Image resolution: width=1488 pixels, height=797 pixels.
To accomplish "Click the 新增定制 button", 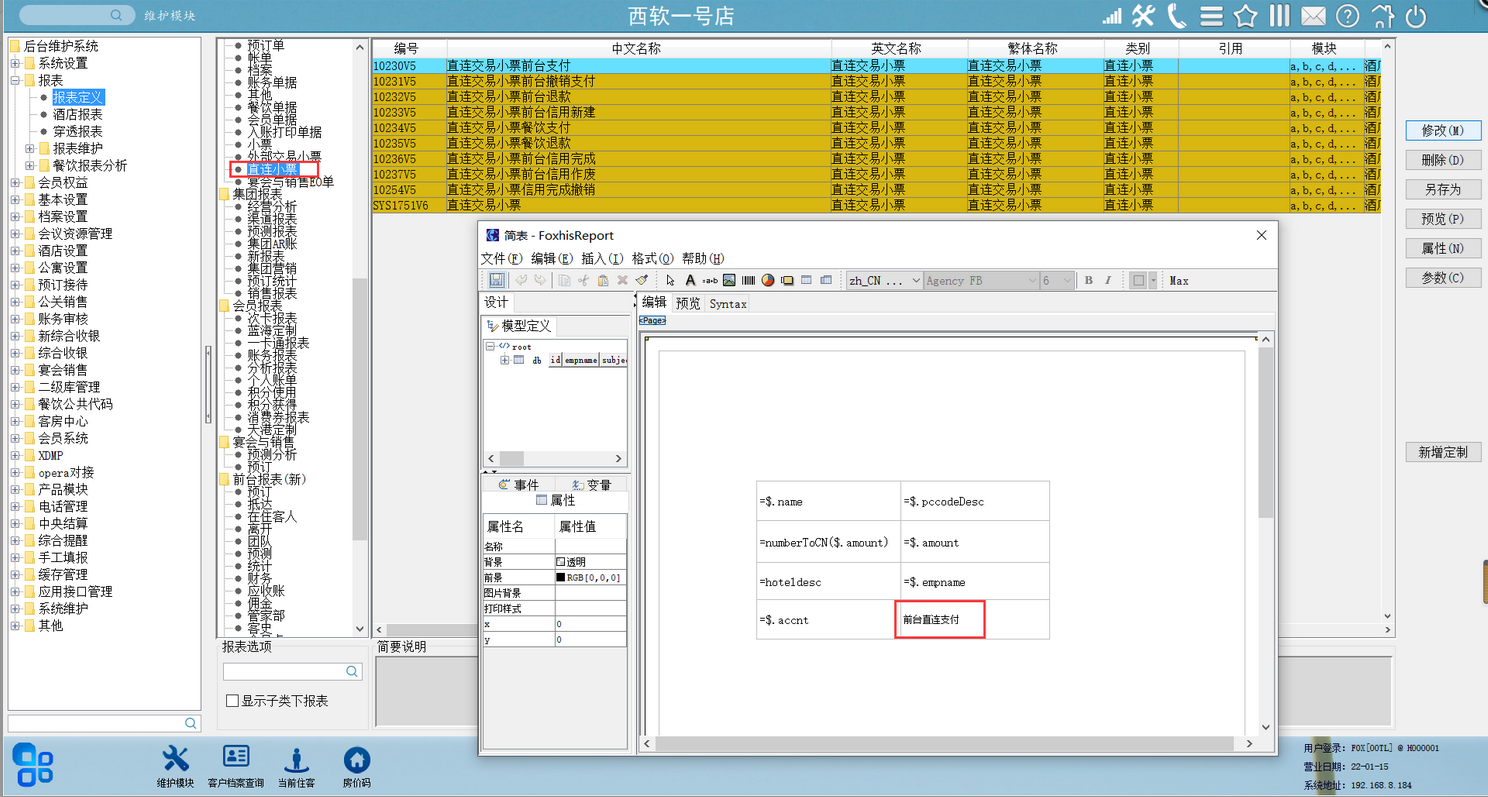I will 1442,452.
